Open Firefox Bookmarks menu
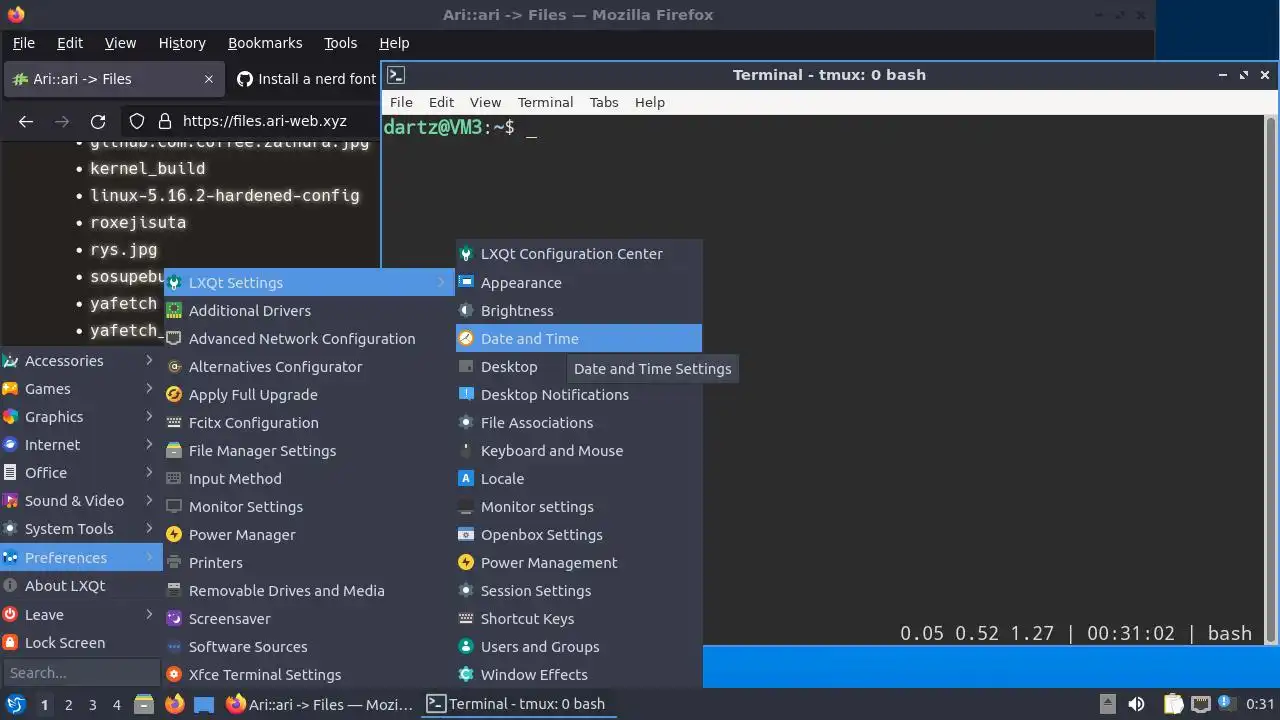The width and height of the screenshot is (1280, 720). (x=265, y=43)
